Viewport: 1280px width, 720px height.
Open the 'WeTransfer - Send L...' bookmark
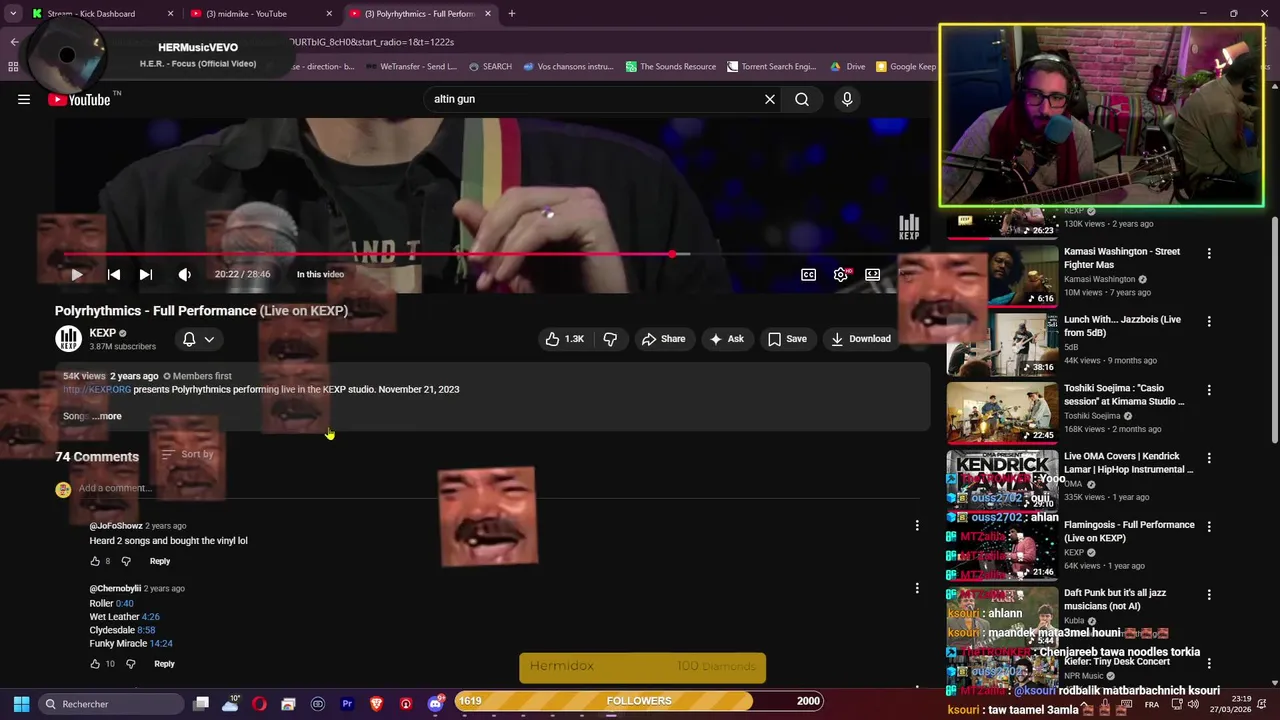[411, 67]
